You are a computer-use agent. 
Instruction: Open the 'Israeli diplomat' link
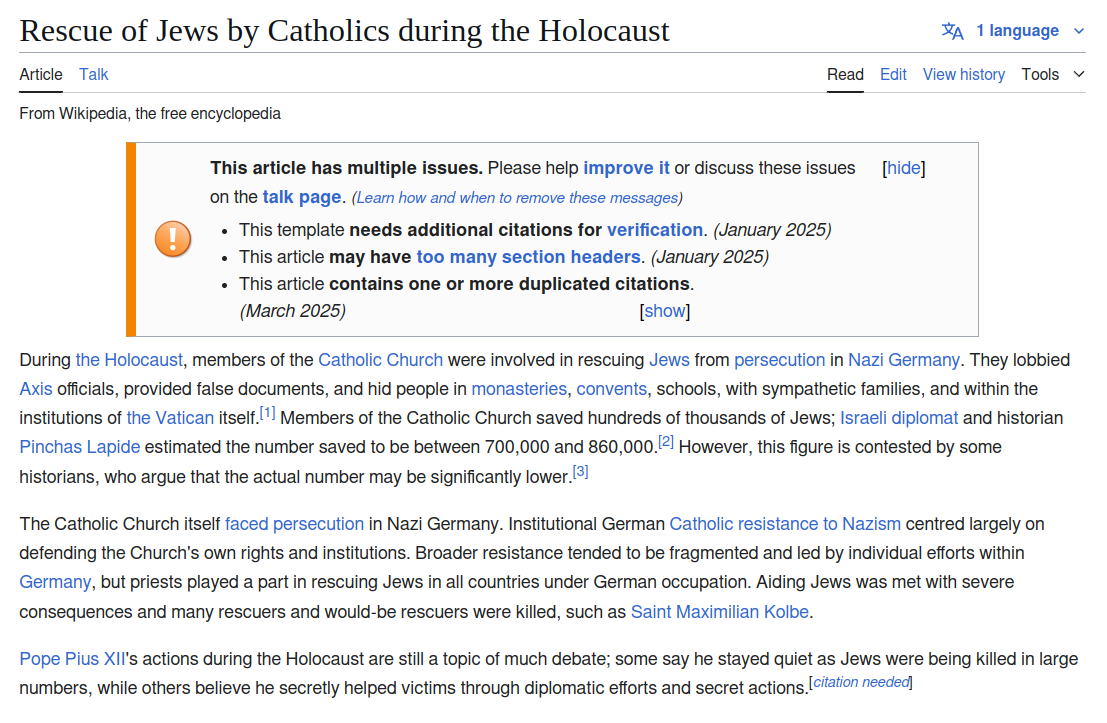(x=899, y=418)
